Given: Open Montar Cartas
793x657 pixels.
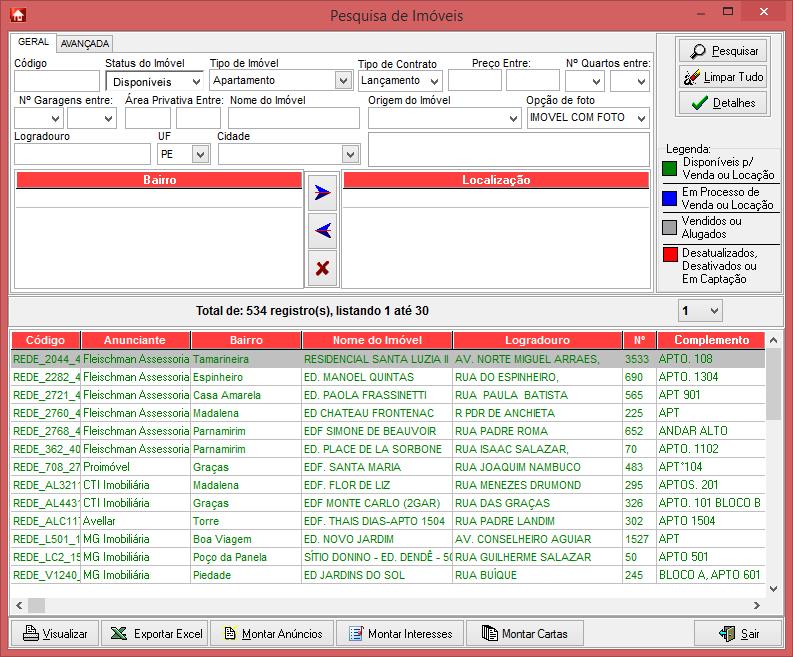Looking at the screenshot, I should [525, 633].
